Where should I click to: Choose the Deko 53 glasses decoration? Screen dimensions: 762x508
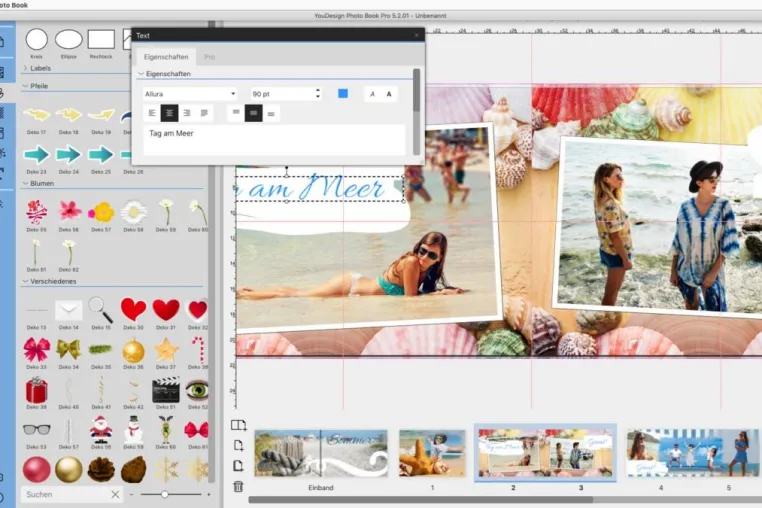click(x=36, y=430)
